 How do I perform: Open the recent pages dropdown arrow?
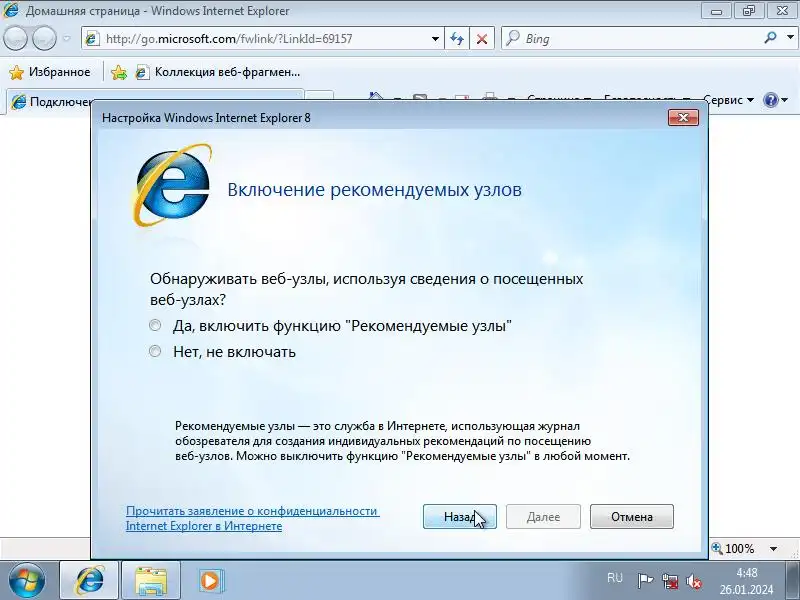point(67,38)
